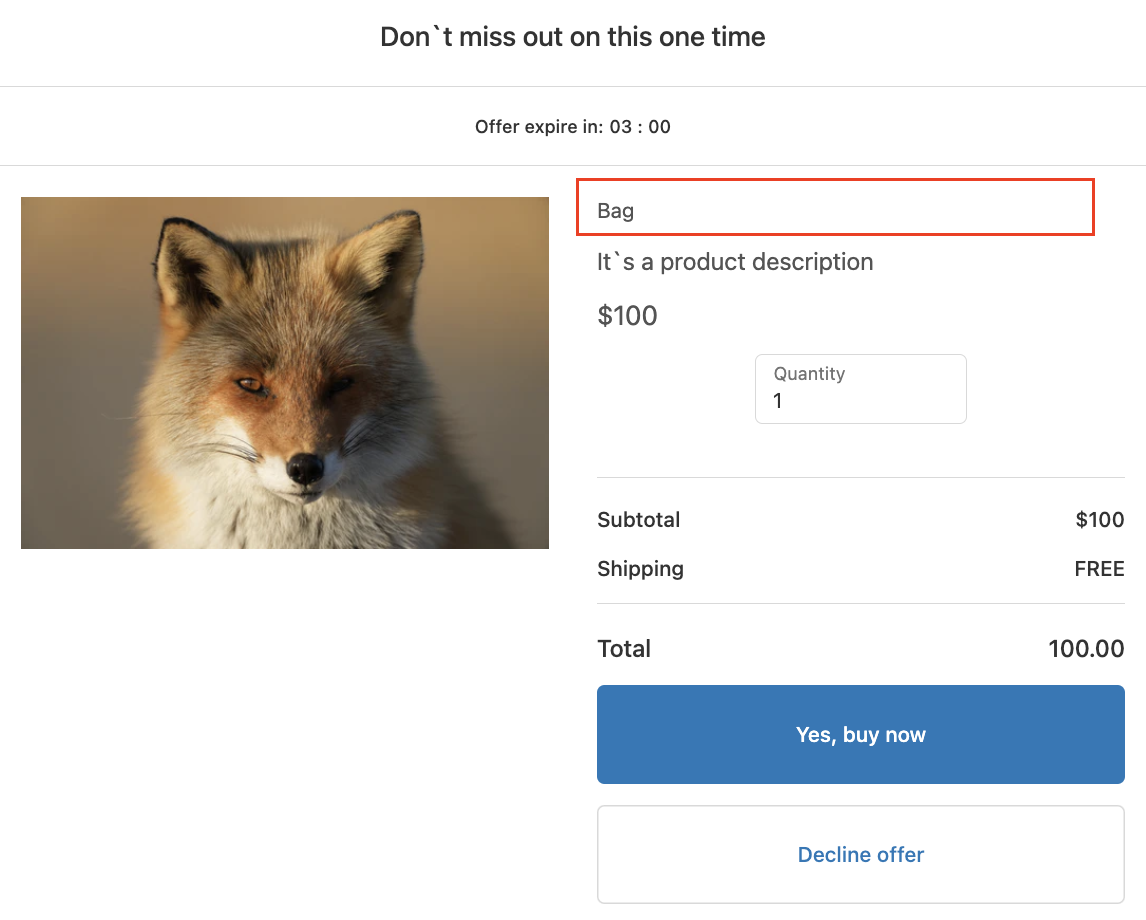Click the fox's black nose in the photo
The width and height of the screenshot is (1146, 920).
pos(305,467)
